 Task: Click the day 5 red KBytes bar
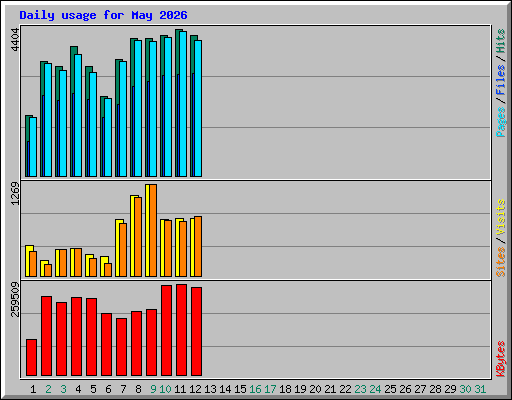click(x=91, y=337)
